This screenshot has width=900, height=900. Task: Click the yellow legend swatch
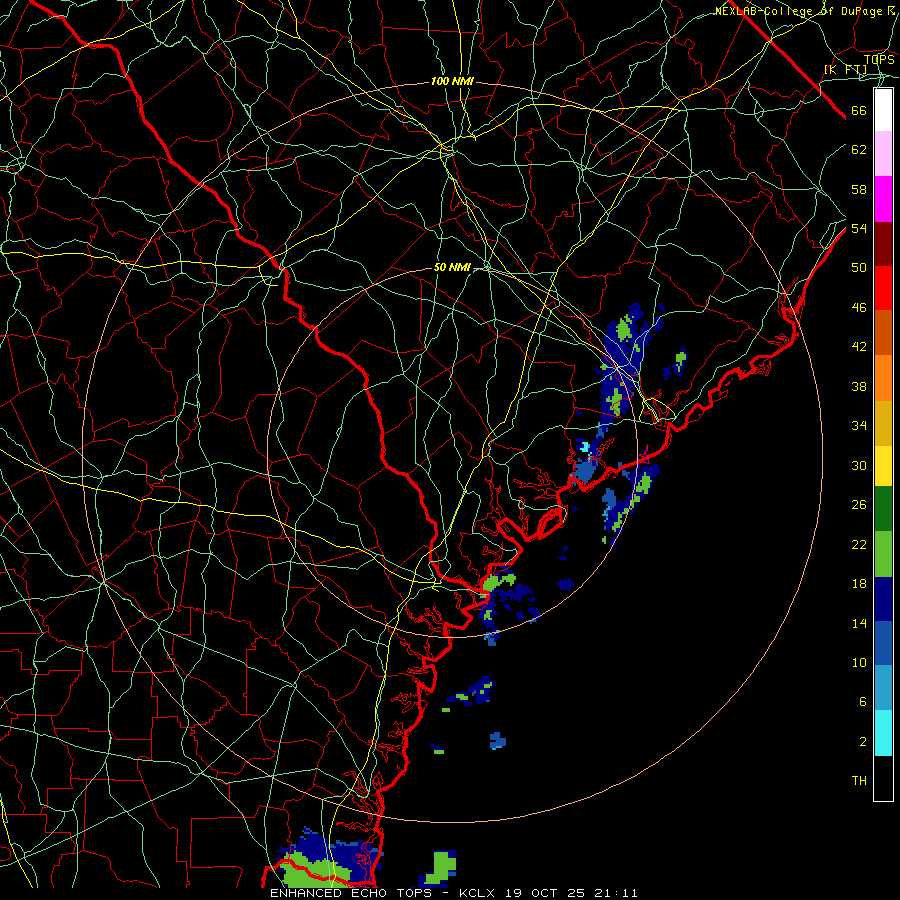883,465
